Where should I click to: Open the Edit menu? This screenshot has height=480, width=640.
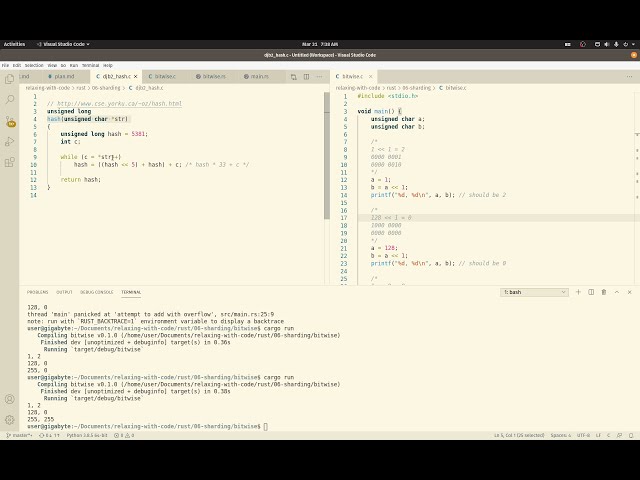click(17, 65)
